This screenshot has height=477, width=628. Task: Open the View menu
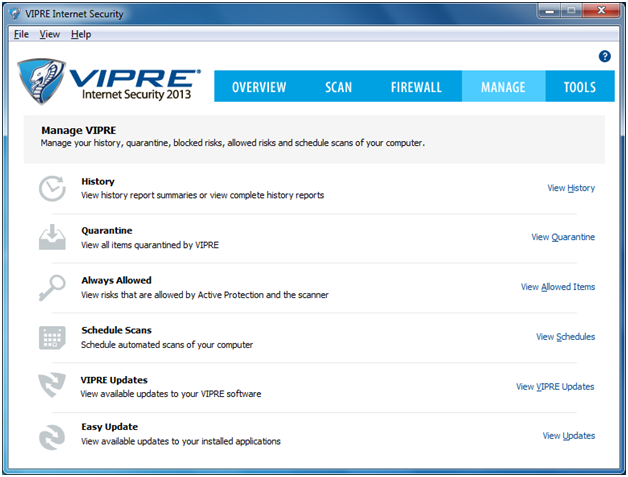coord(50,34)
